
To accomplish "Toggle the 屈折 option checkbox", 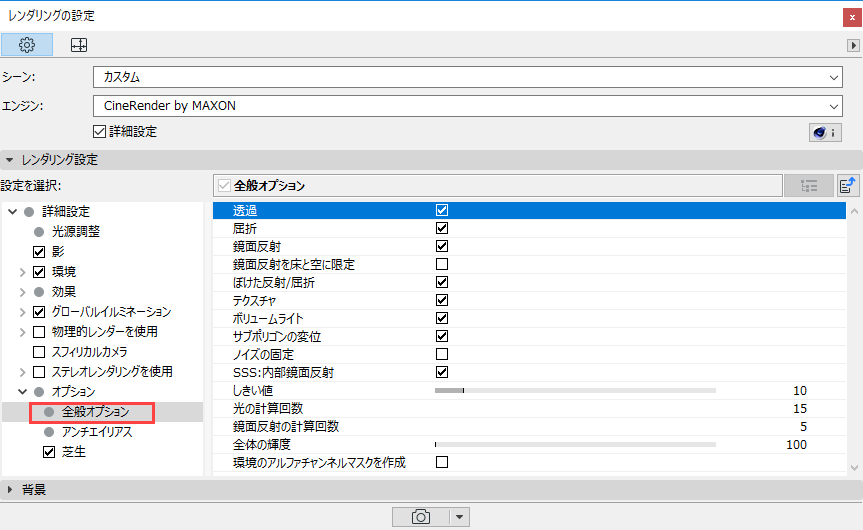I will click(441, 228).
